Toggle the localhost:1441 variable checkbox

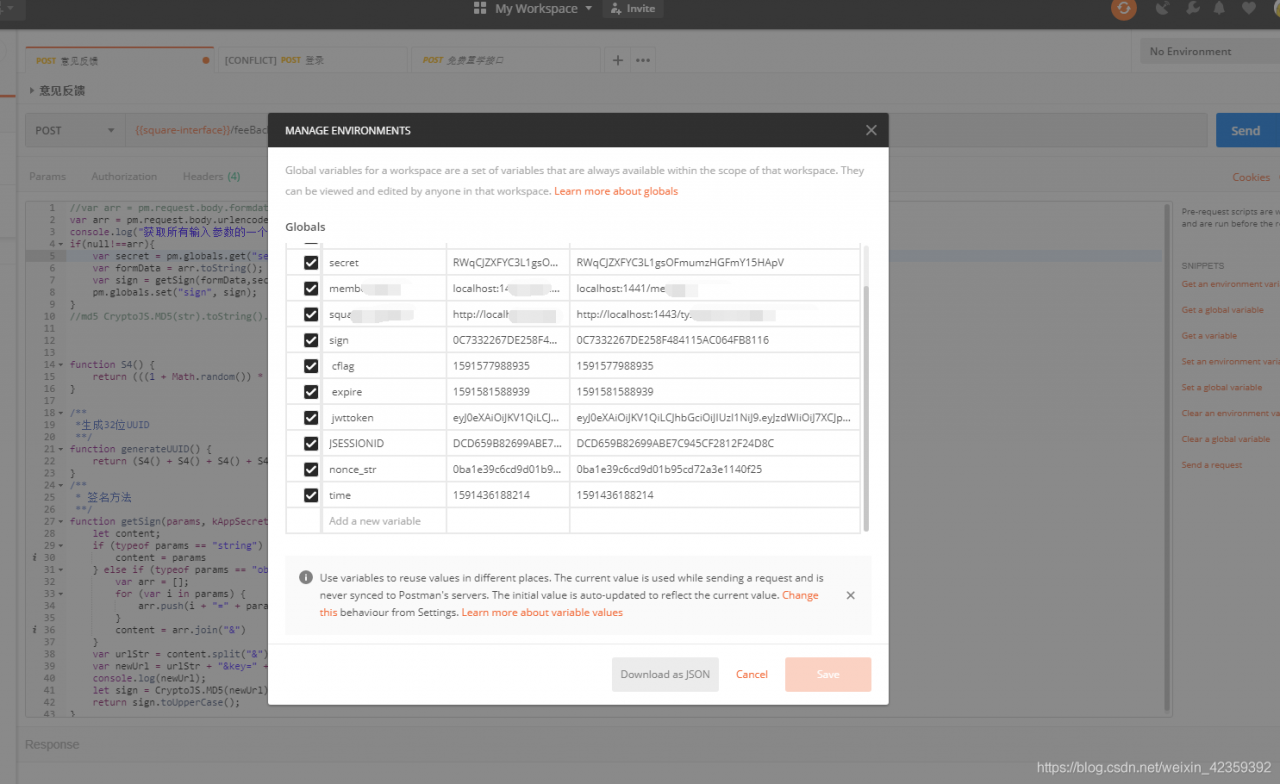(310, 288)
